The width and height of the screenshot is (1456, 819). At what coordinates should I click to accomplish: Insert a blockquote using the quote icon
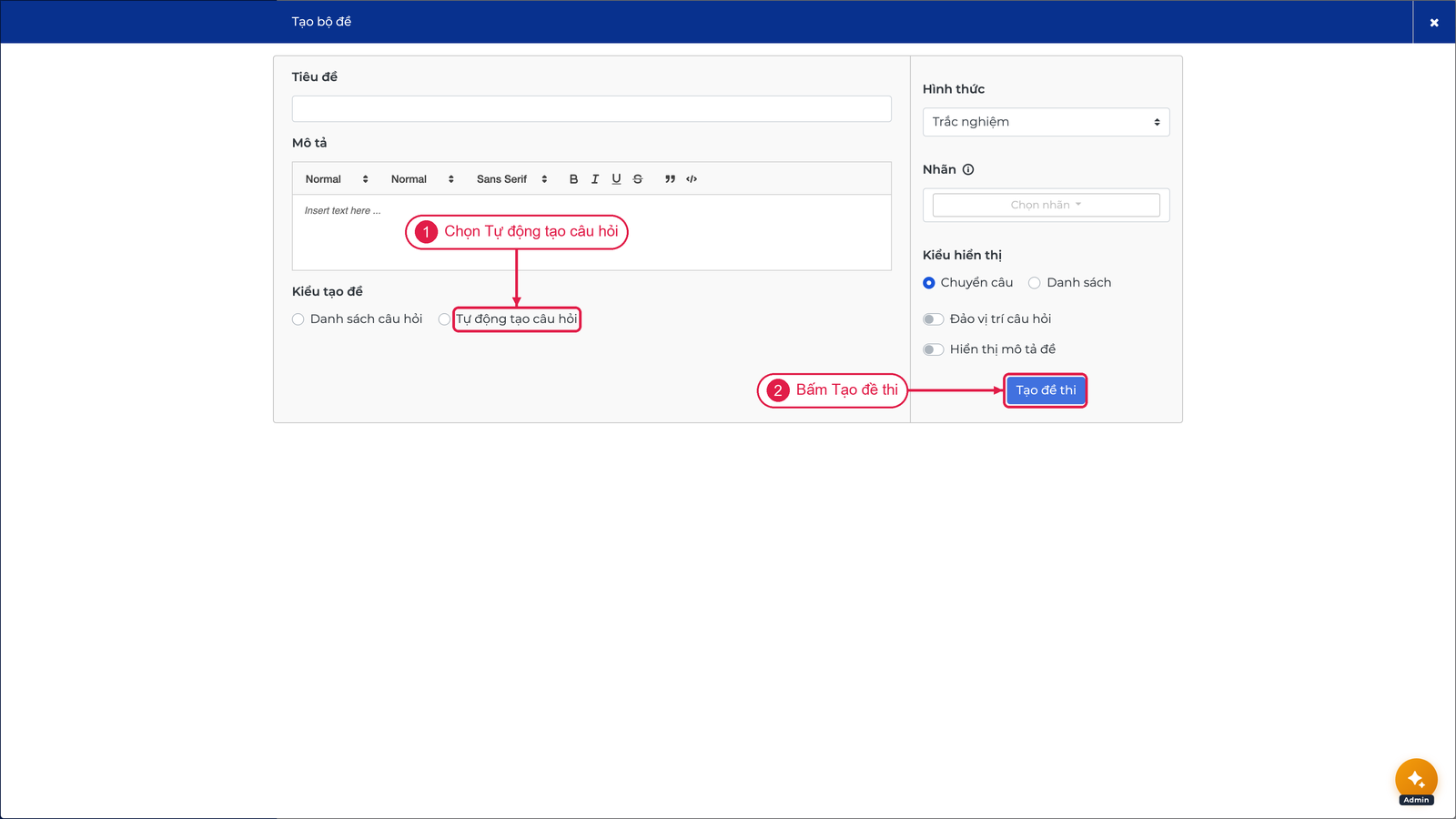(670, 179)
